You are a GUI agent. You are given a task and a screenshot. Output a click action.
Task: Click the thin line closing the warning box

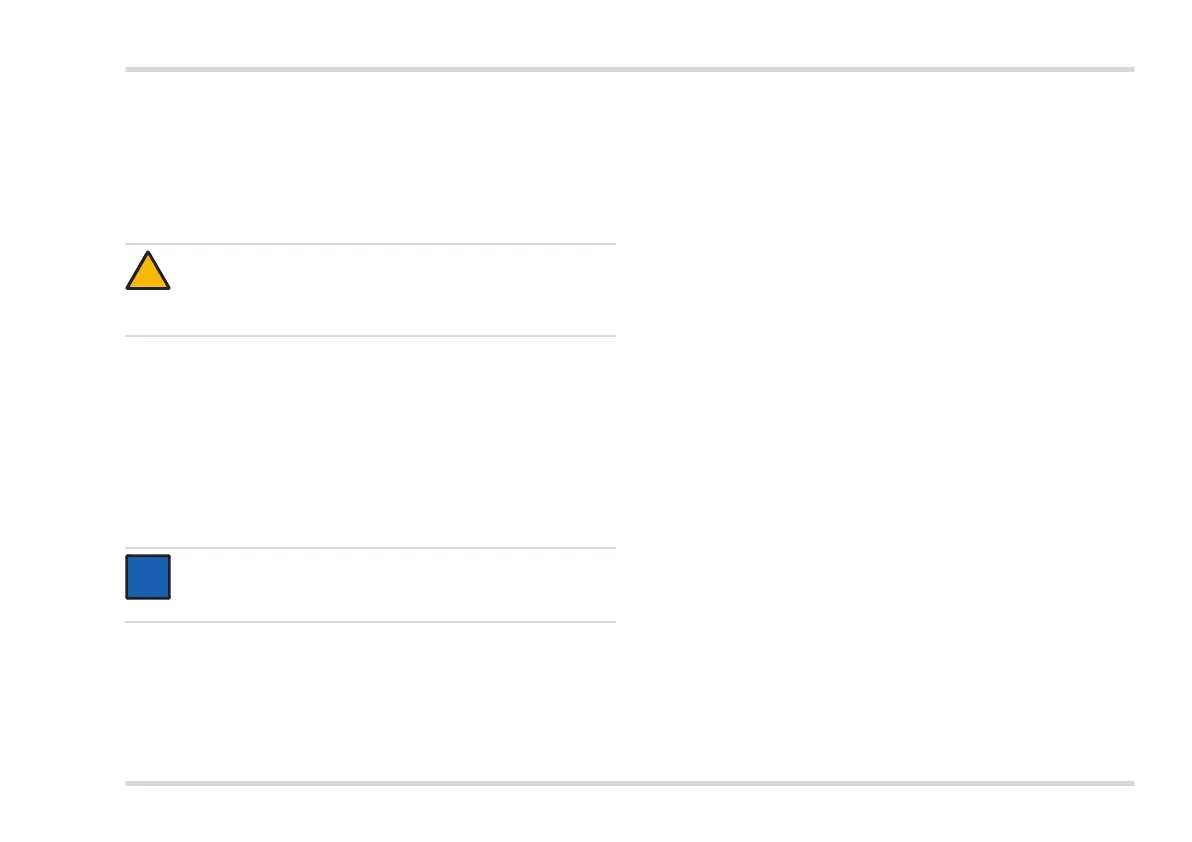pos(370,336)
